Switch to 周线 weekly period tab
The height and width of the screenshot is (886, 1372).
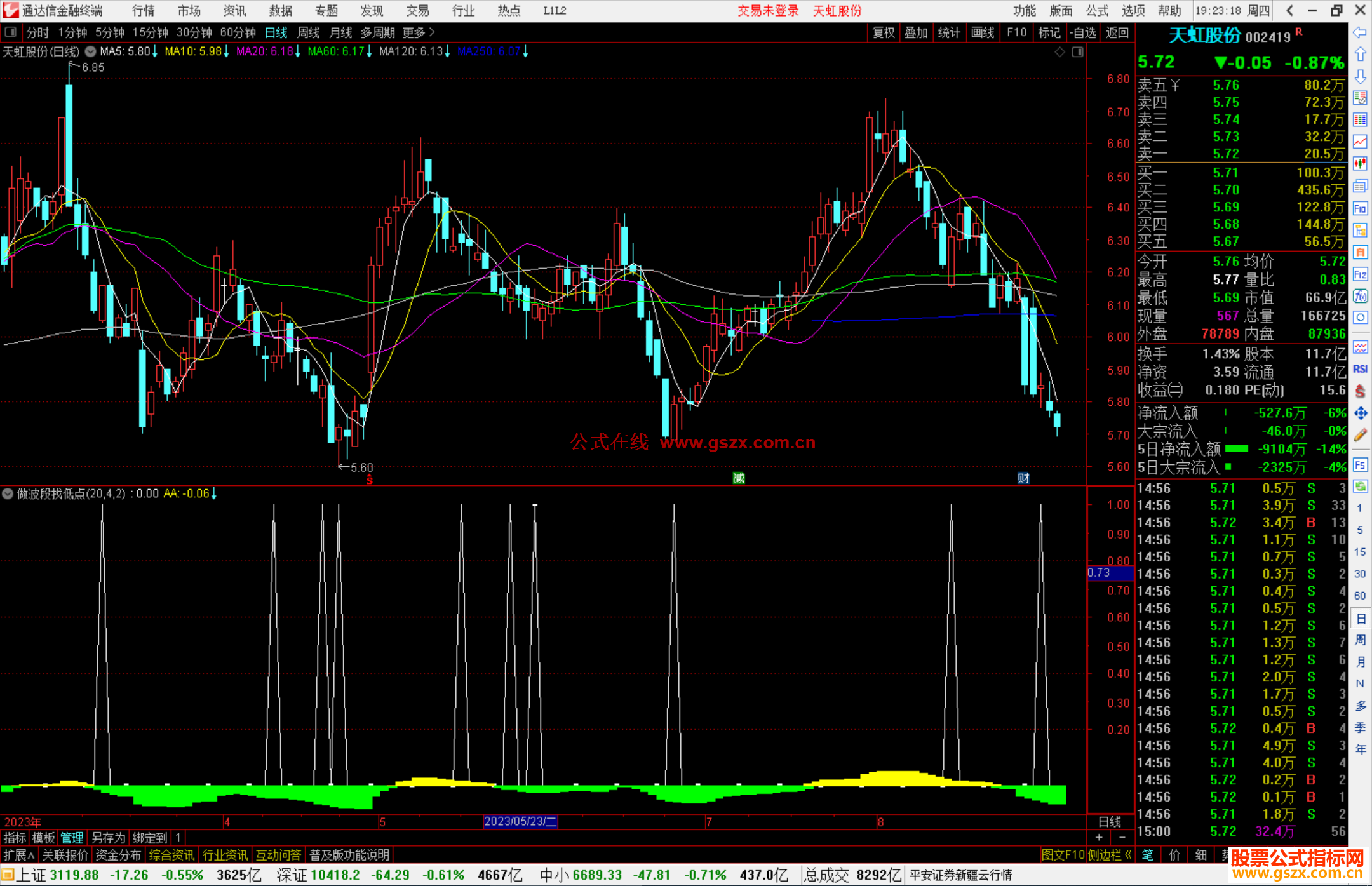(309, 32)
